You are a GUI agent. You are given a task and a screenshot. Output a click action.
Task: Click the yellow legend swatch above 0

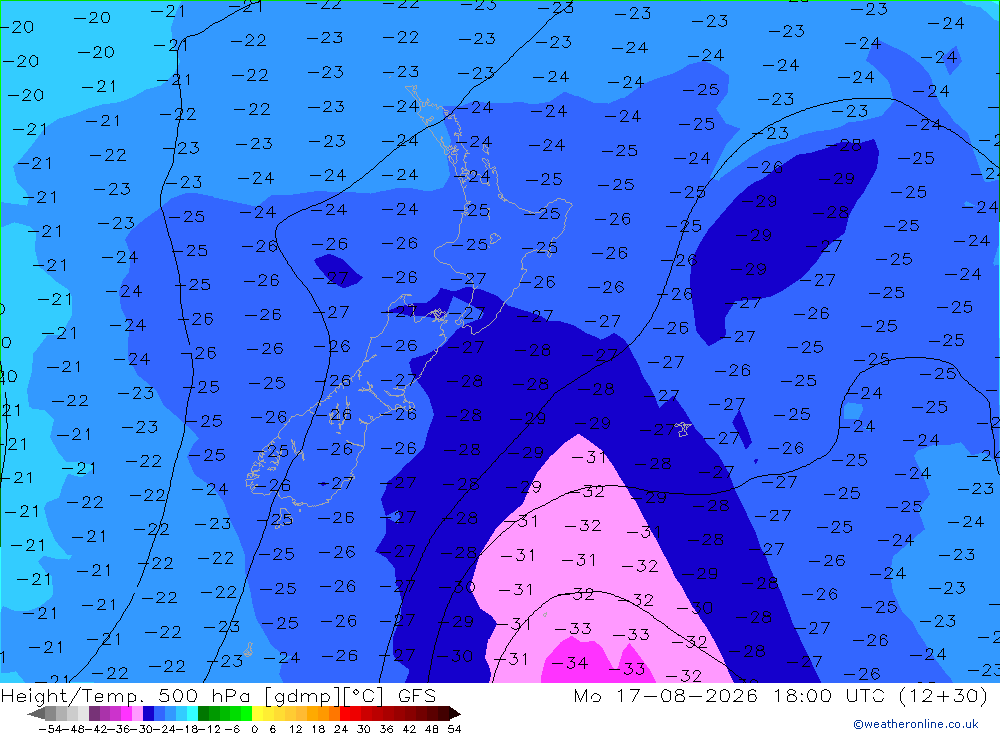(x=258, y=713)
